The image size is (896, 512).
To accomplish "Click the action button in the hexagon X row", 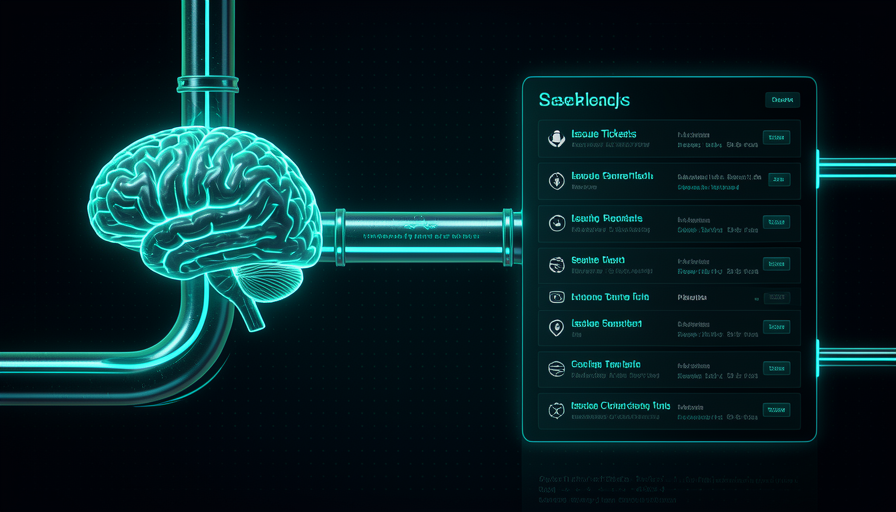I will coord(776,410).
